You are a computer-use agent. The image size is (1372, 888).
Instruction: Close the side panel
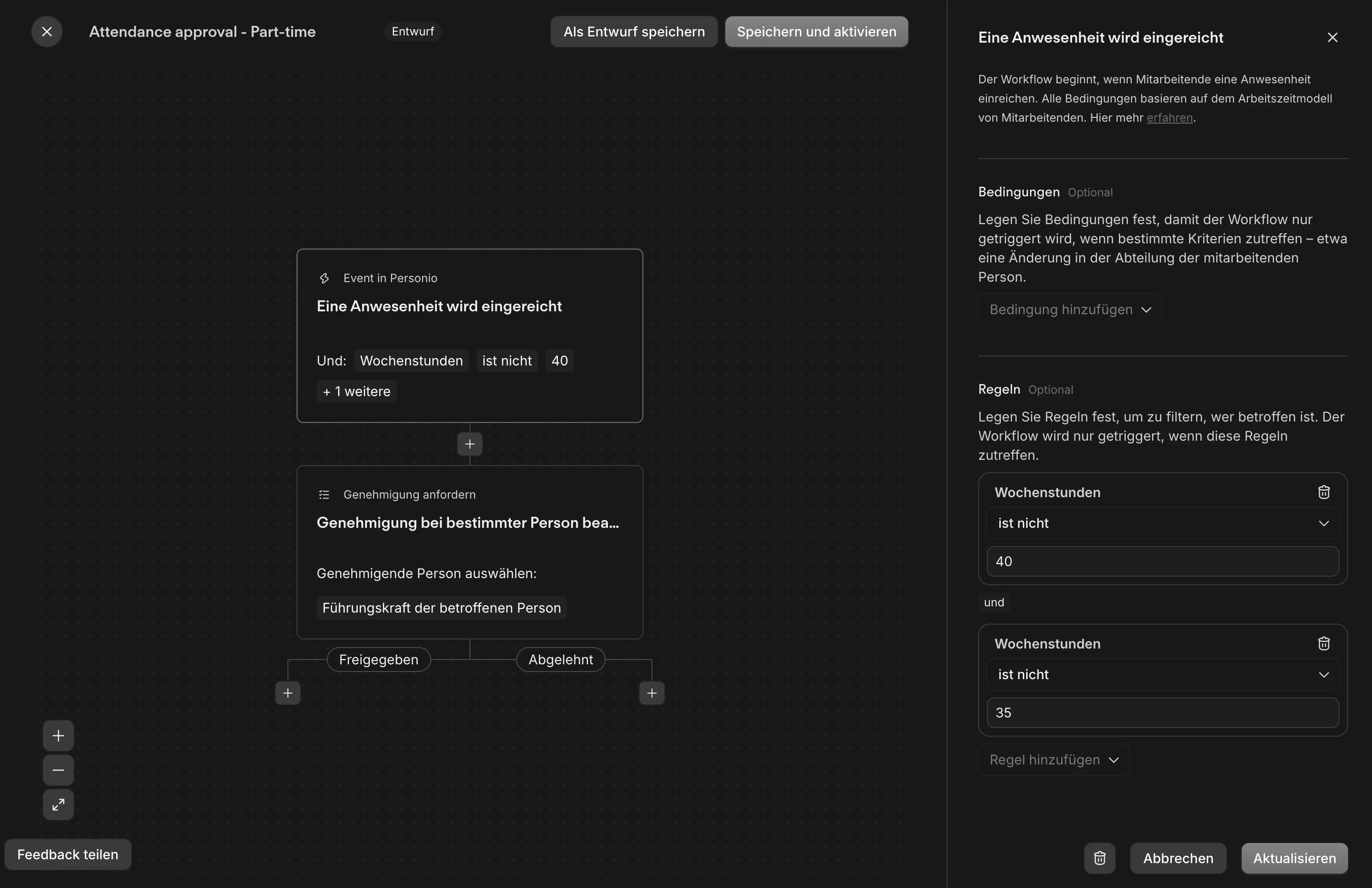[1332, 37]
